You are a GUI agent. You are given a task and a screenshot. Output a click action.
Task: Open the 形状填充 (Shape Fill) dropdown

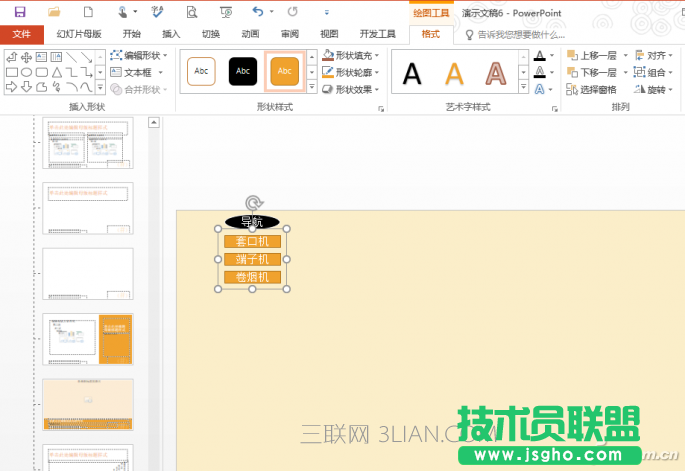(x=351, y=56)
